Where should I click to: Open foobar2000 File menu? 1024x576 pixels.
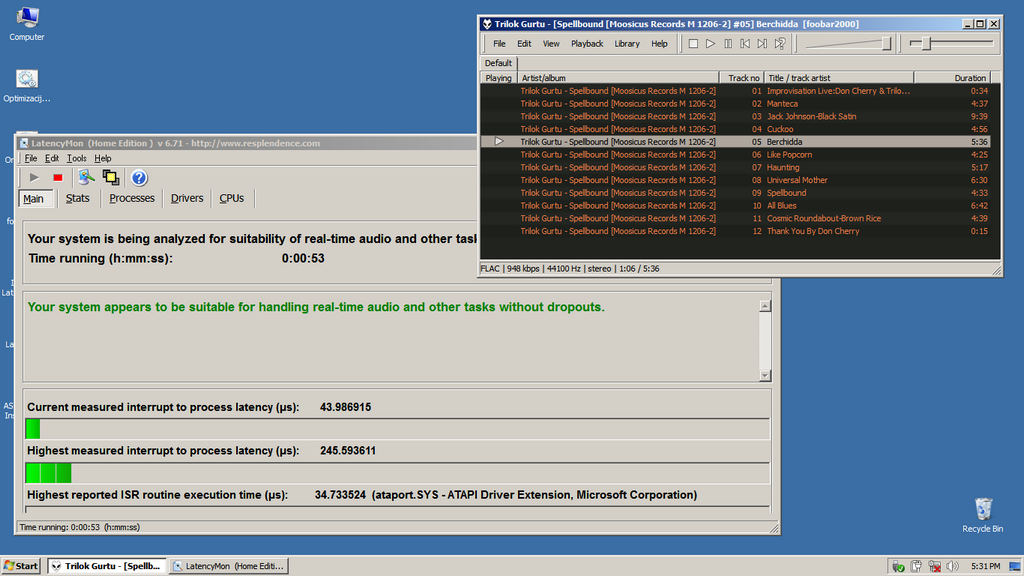pos(499,44)
